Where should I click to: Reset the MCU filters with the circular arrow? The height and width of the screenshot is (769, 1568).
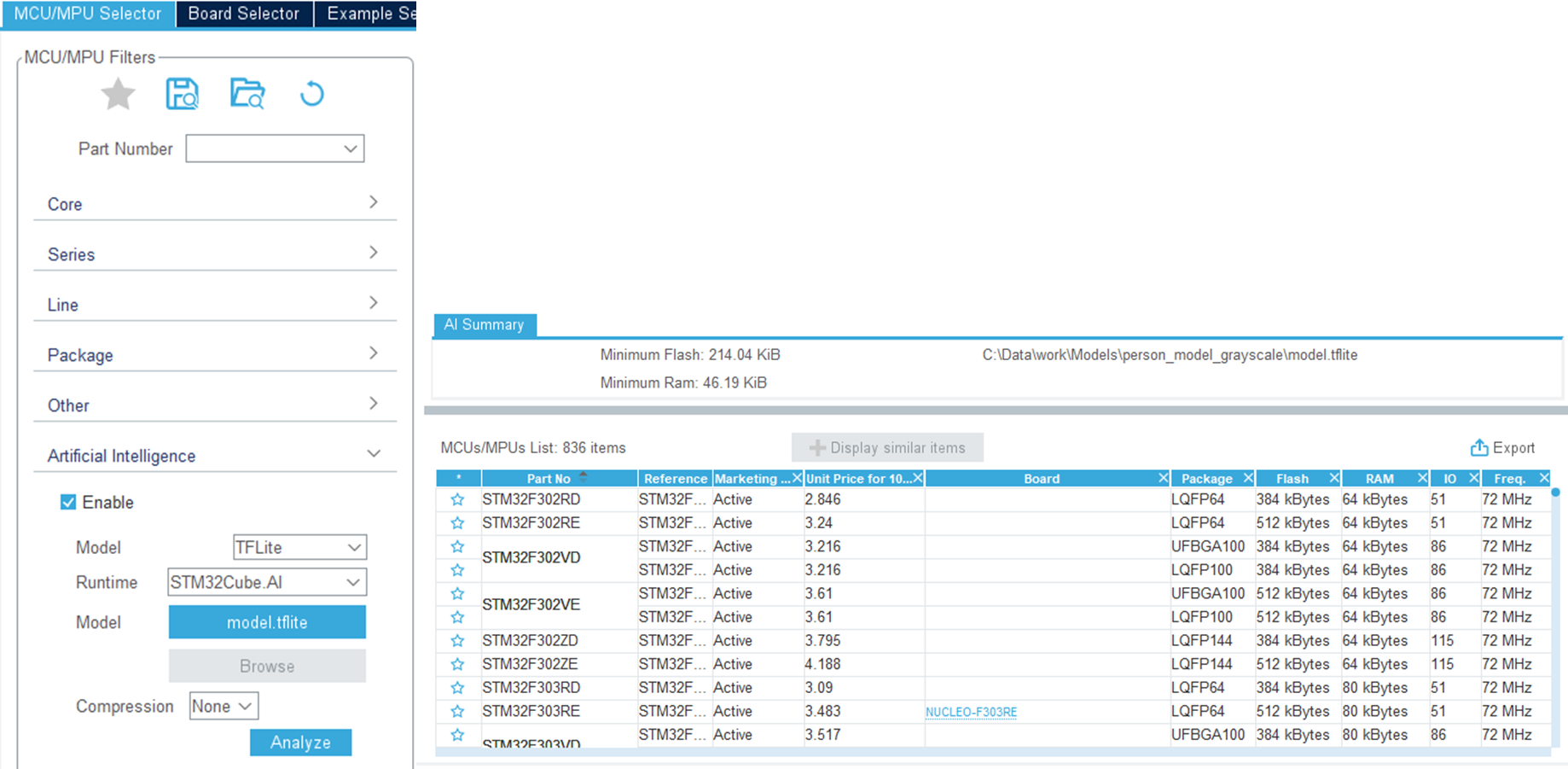click(312, 94)
